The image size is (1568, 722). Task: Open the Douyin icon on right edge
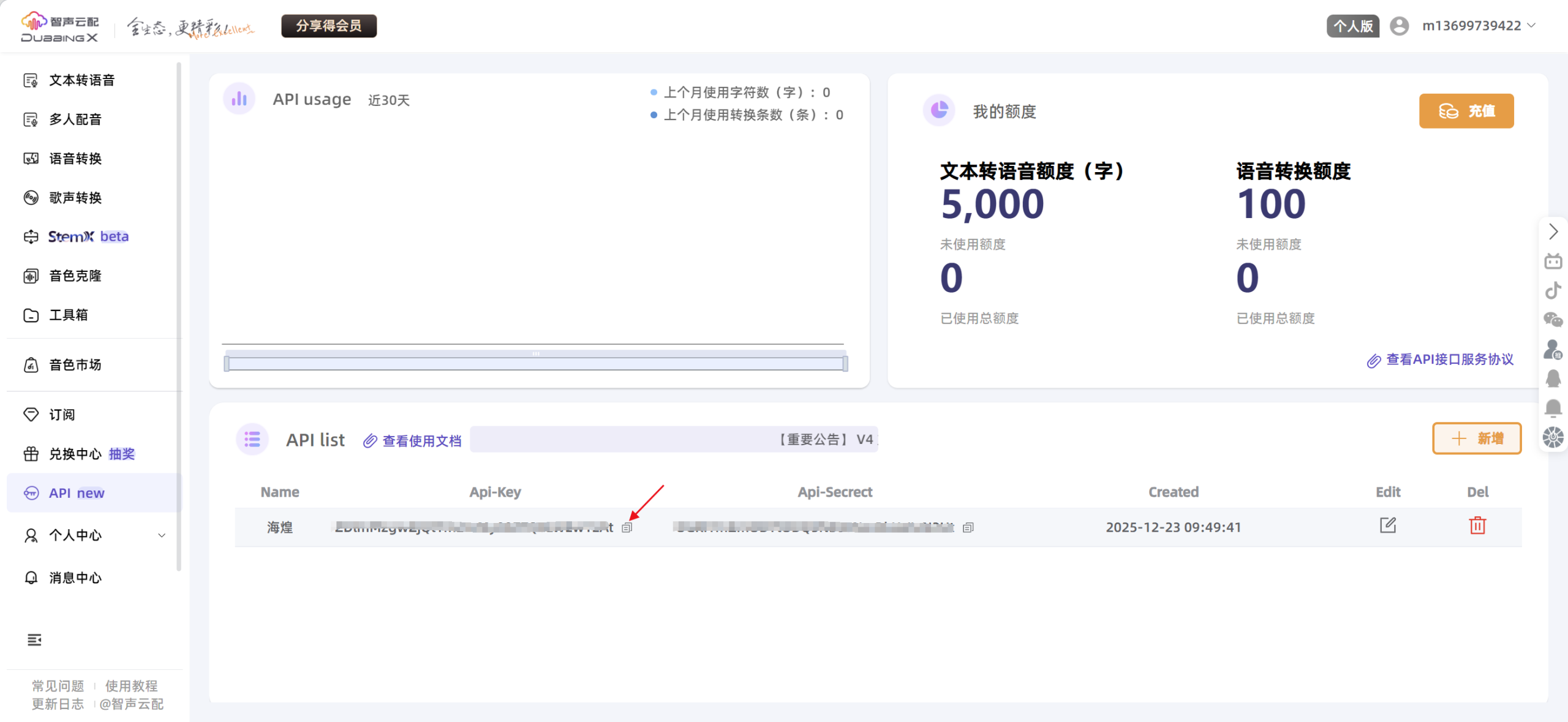1553,290
